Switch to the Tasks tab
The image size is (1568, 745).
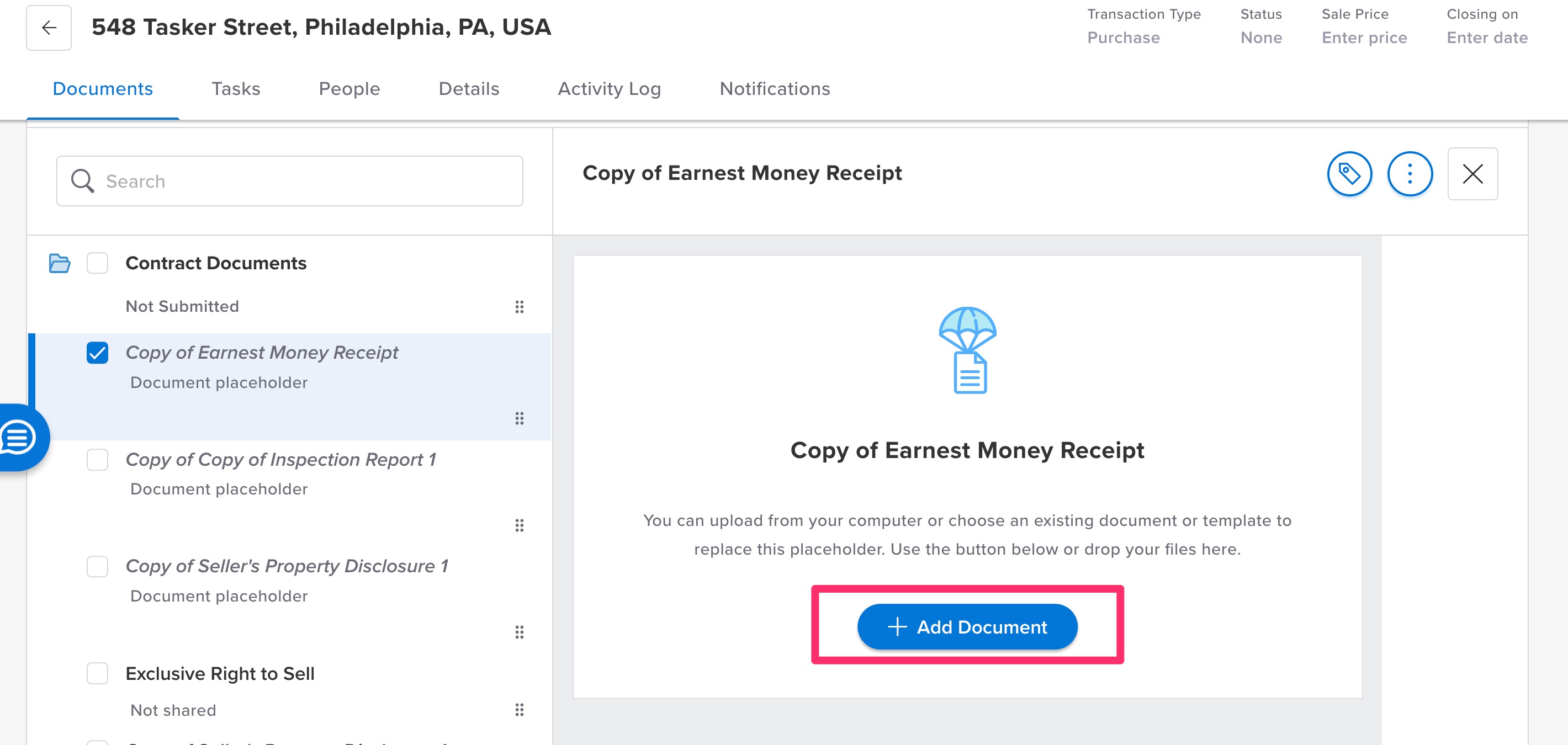[236, 89]
